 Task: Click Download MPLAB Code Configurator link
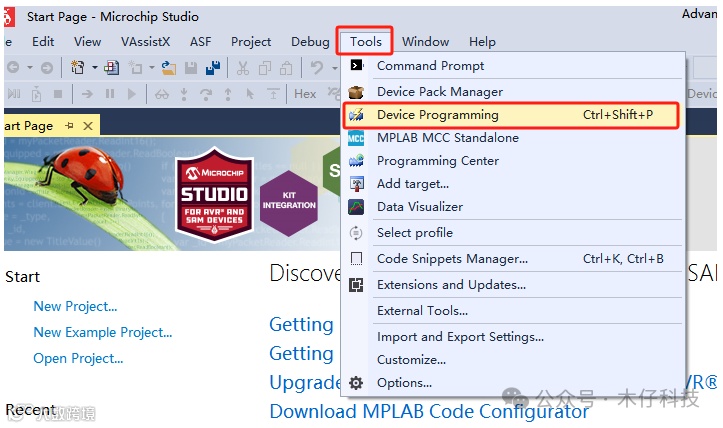point(429,411)
